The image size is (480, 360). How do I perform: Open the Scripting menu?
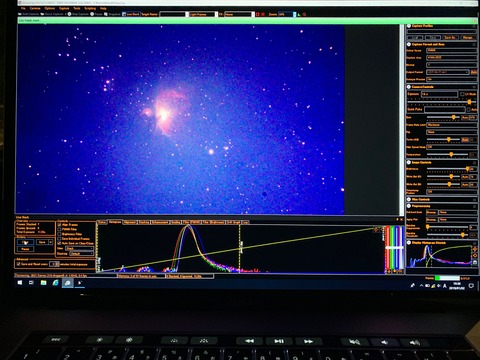90,8
